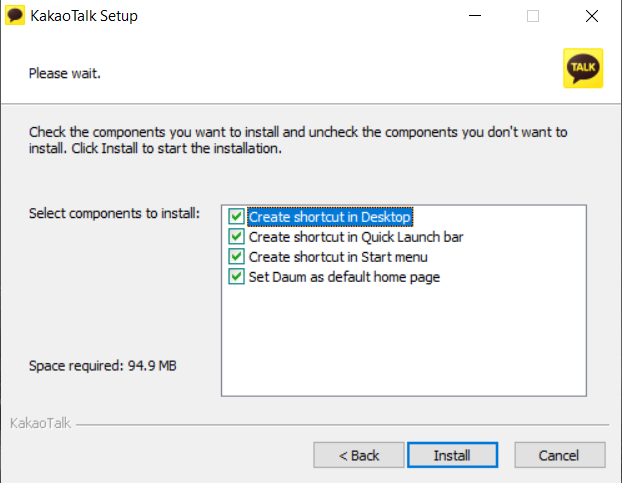Click the Space required 94.9 MB text
Viewport: 622px width, 483px height.
(103, 366)
